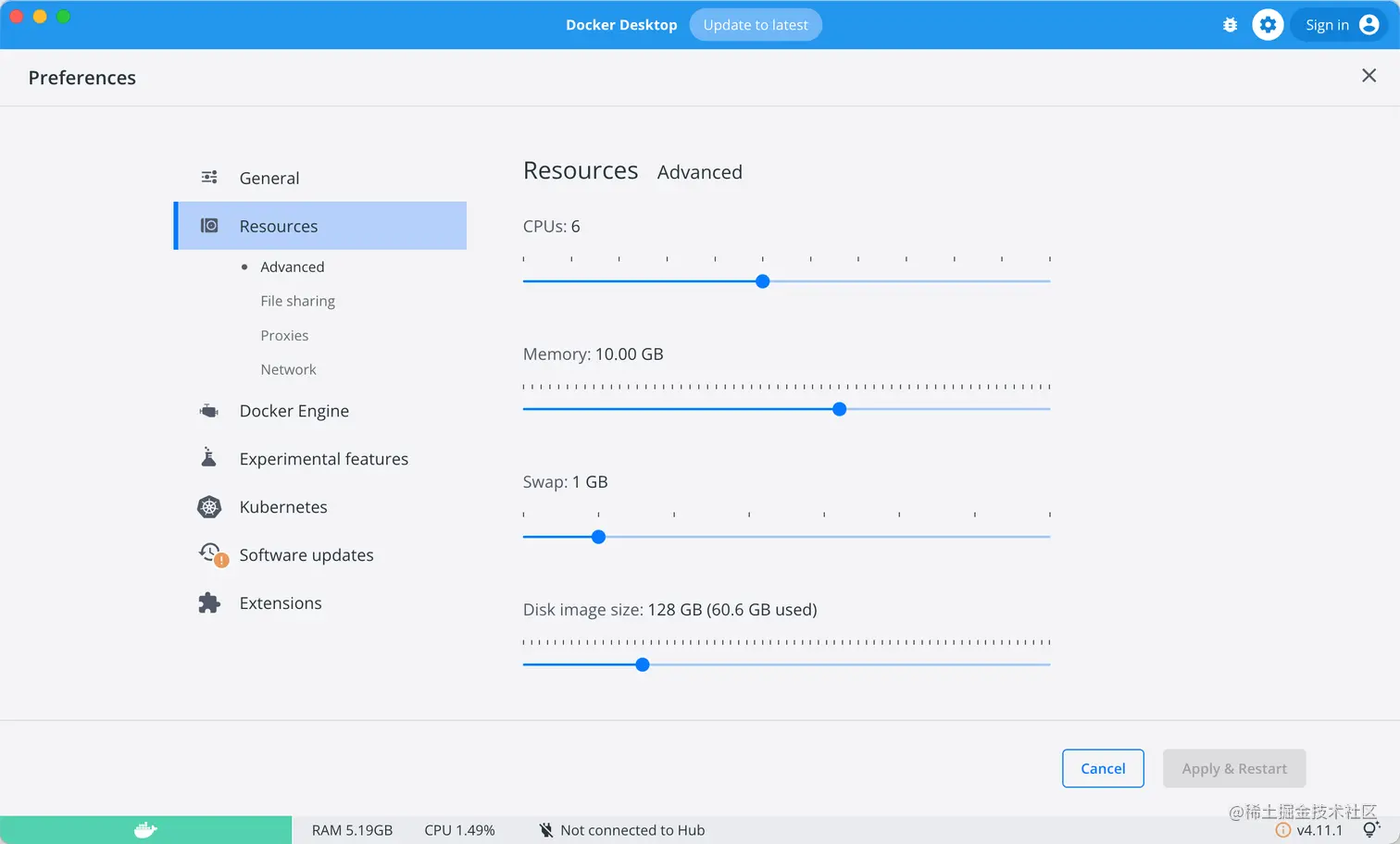Select the Resources section label
1400x844 pixels.
click(x=279, y=226)
